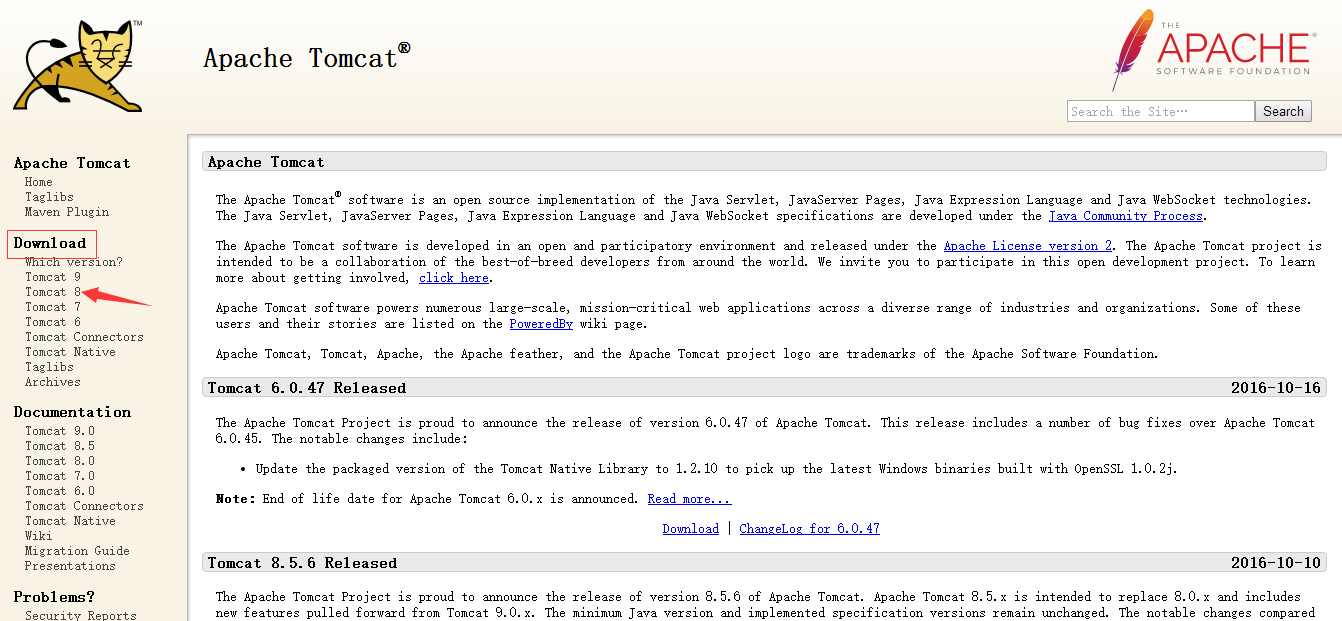
Task: Click the 2016-10-16 release date
Action: [x=1276, y=388]
